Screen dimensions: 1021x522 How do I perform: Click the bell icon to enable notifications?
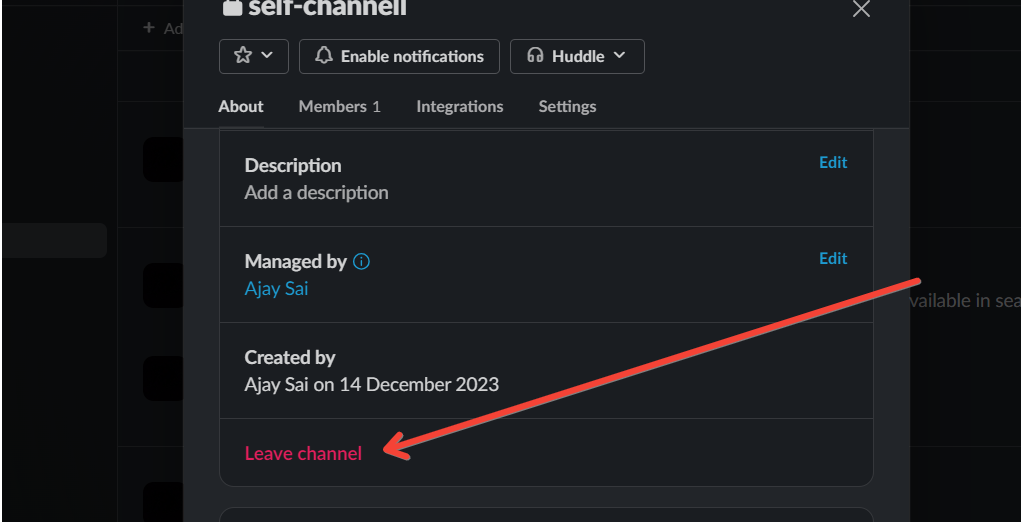(x=324, y=56)
